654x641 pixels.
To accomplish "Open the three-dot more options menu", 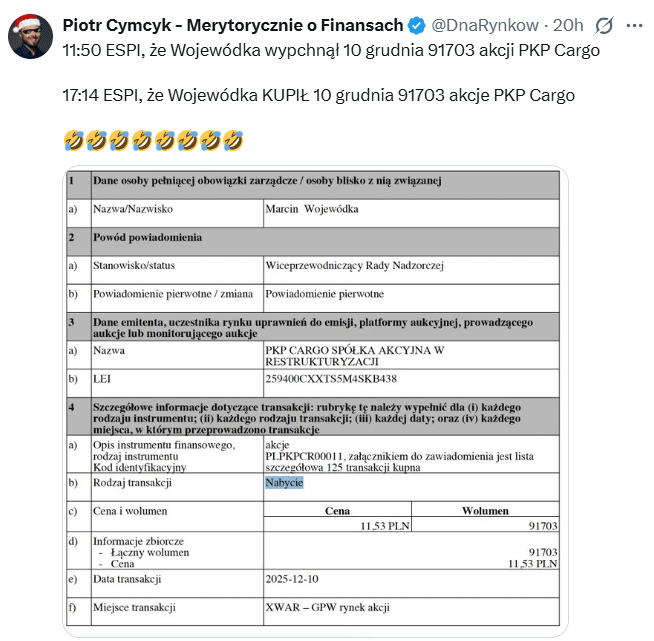I will pos(635,24).
